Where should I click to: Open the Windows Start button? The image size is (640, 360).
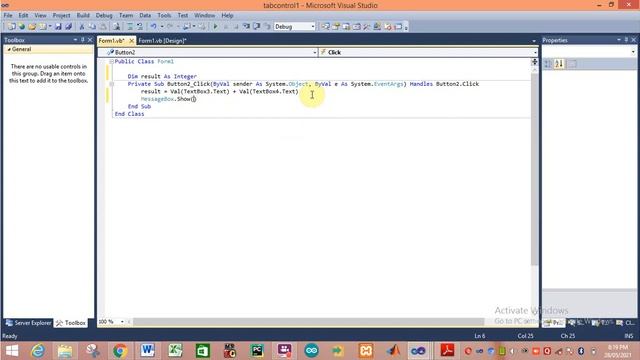coord(12,350)
